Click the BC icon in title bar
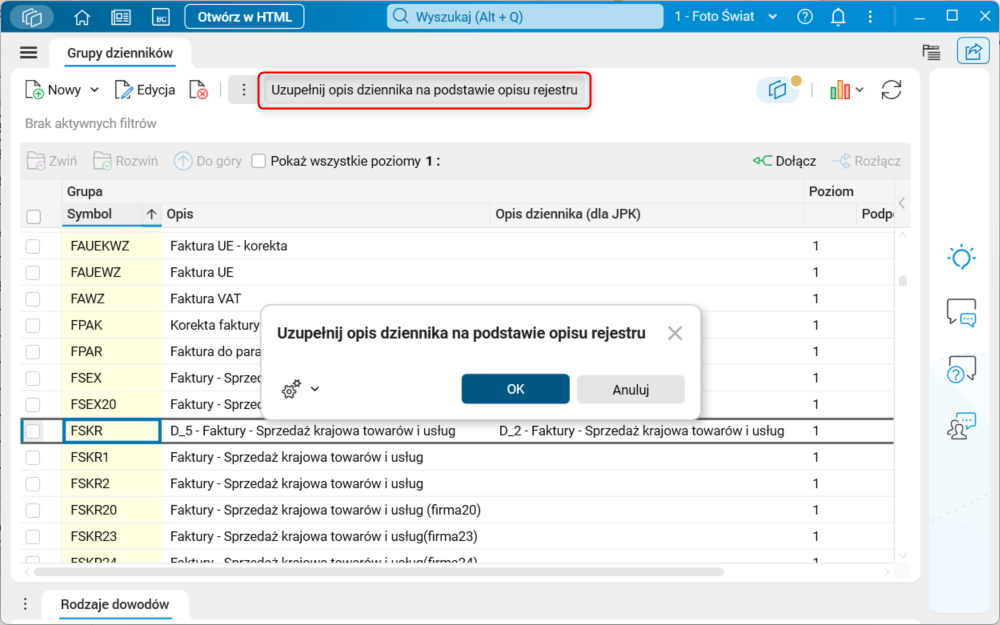The image size is (1000, 625). coord(161,17)
